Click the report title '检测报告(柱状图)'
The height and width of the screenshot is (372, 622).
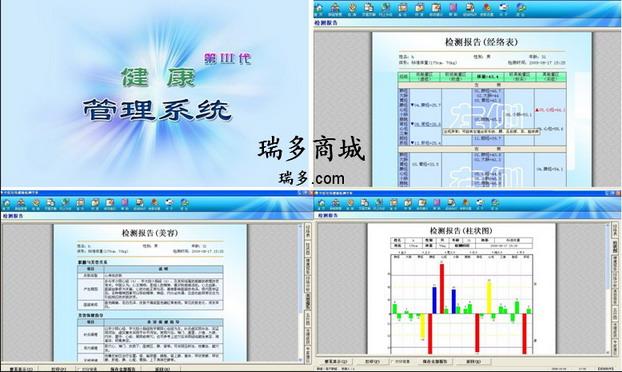tap(461, 230)
